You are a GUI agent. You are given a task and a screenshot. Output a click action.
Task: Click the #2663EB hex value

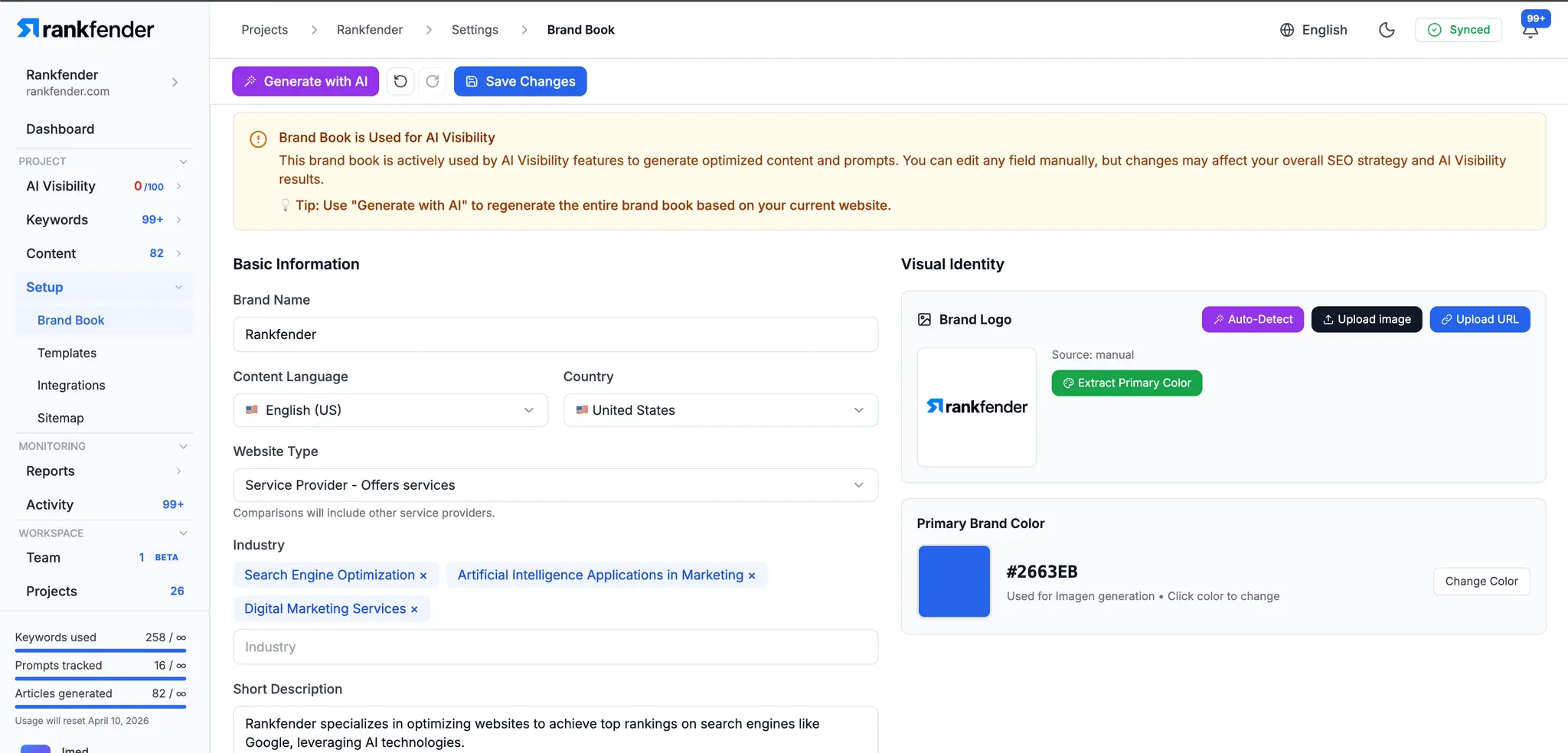(1042, 572)
